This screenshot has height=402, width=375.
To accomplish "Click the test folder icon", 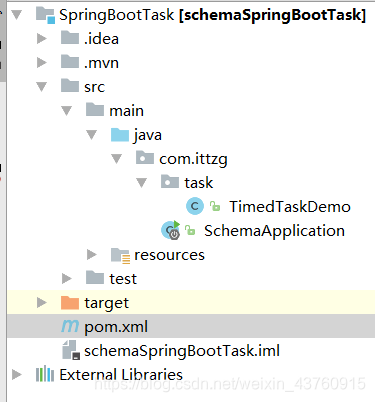I will (95, 278).
